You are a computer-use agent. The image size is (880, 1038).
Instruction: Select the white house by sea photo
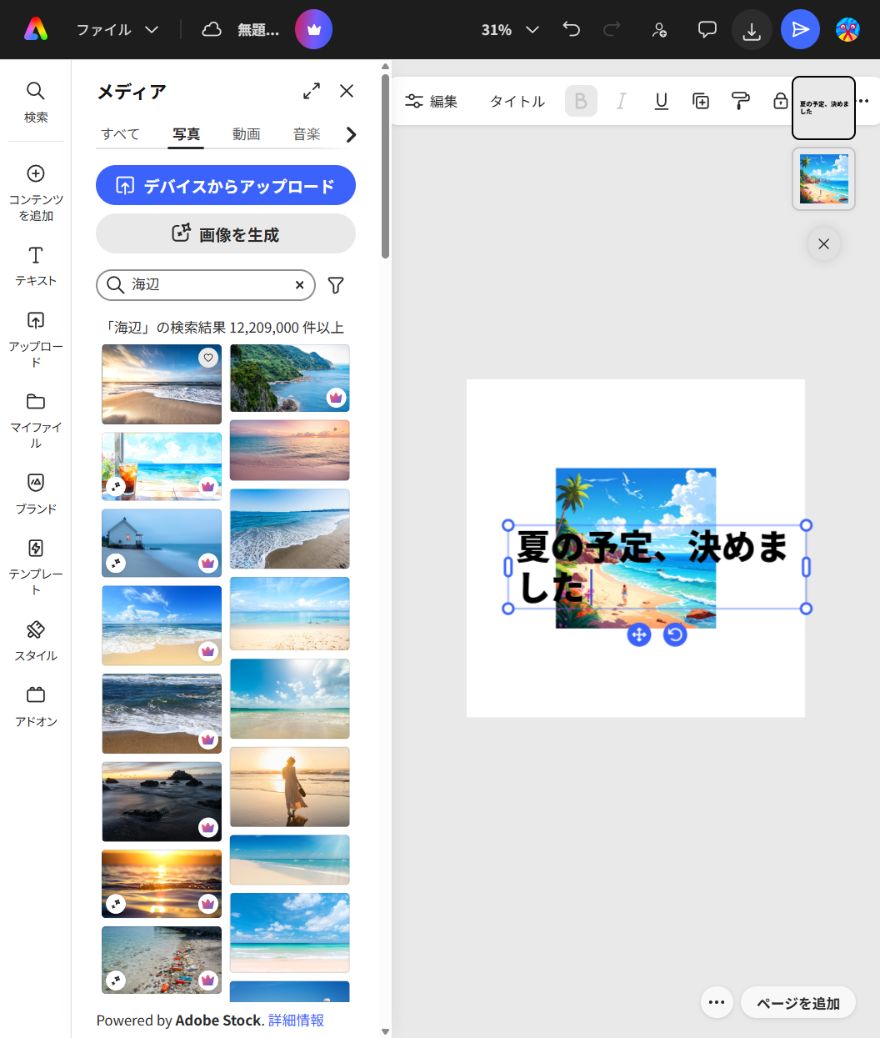pyautogui.click(x=162, y=543)
